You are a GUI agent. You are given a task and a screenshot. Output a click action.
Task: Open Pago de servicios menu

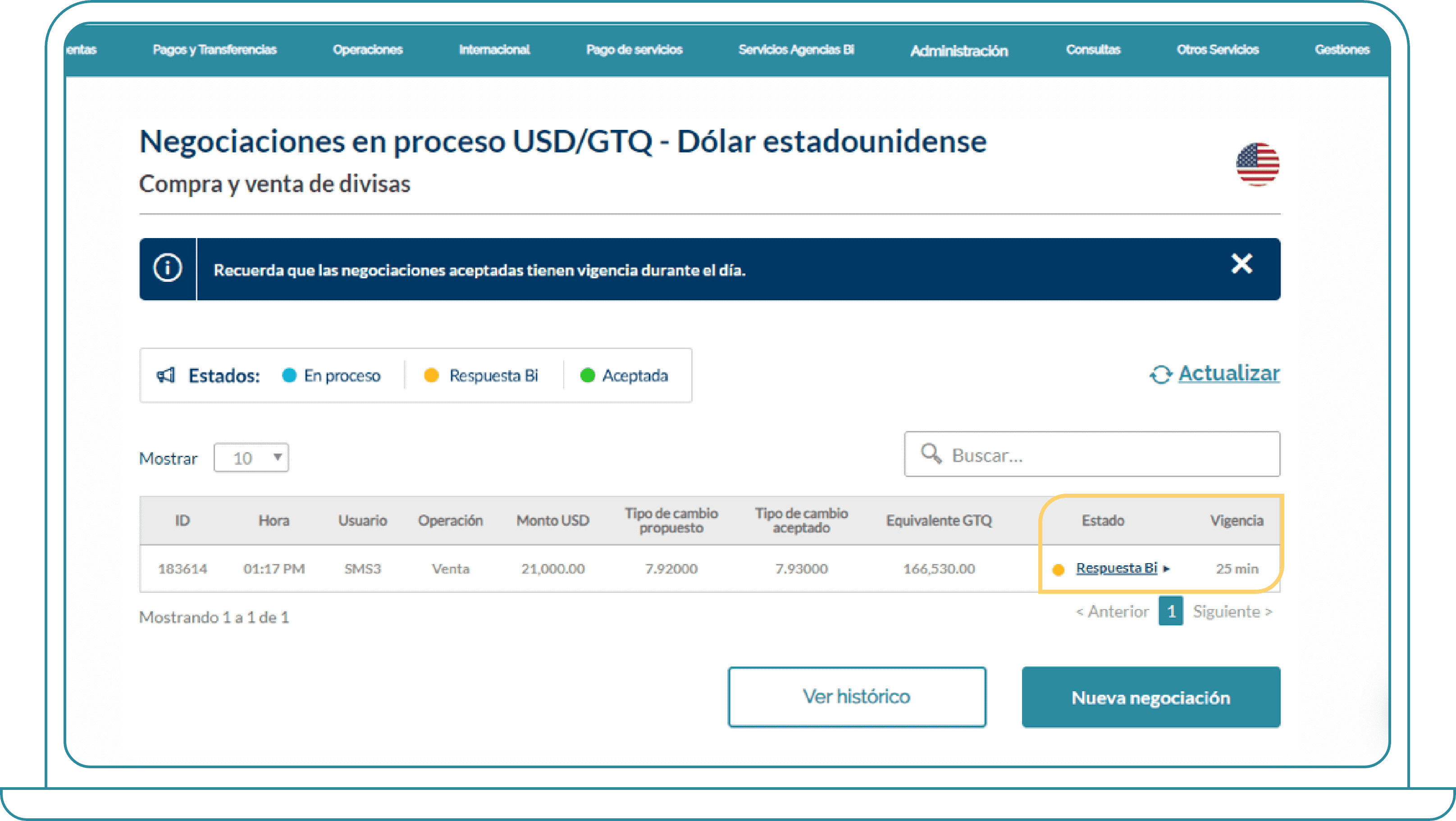tap(634, 50)
